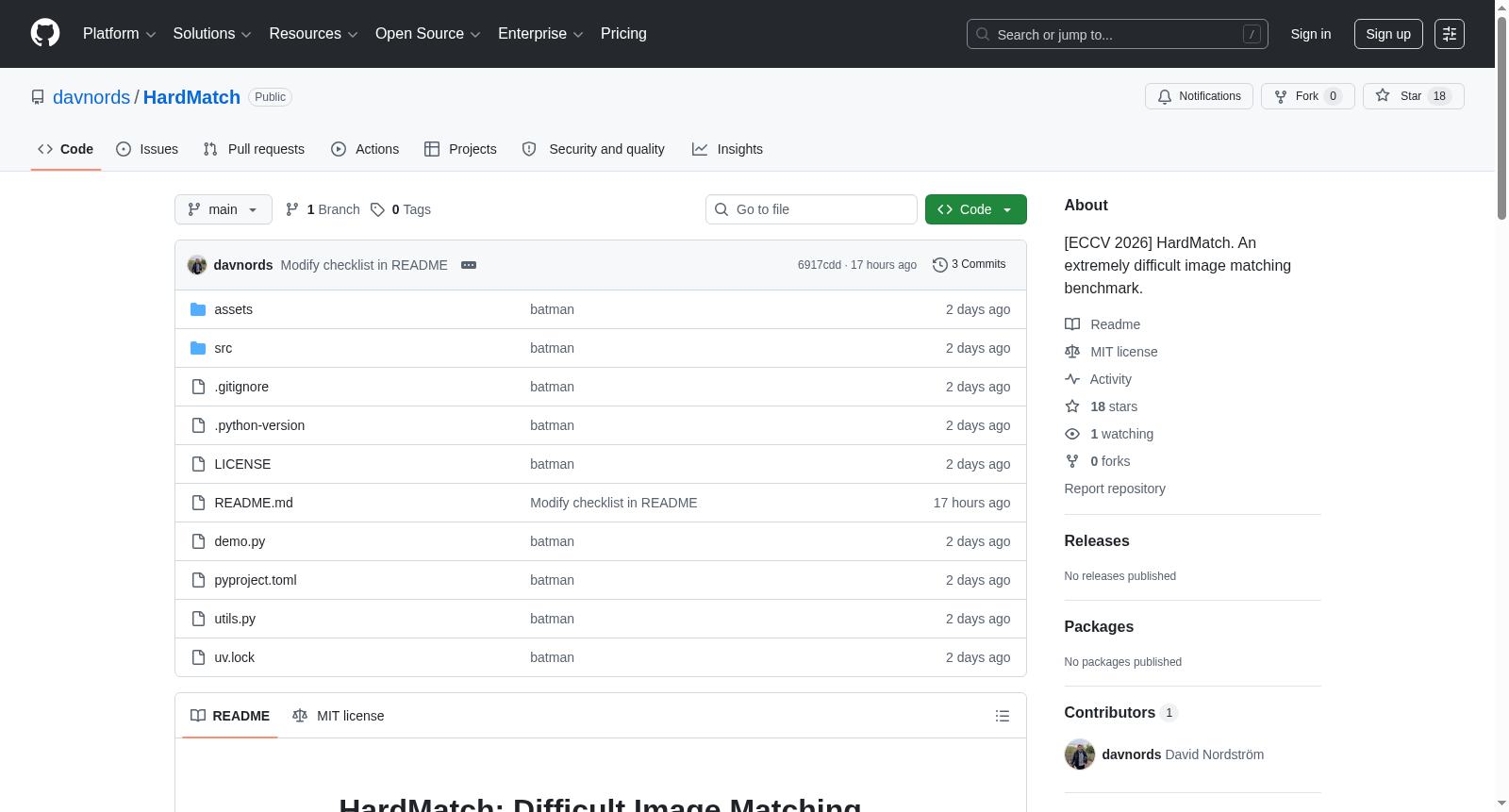This screenshot has width=1509, height=812.
Task: Expand the Platform menu
Action: click(120, 34)
